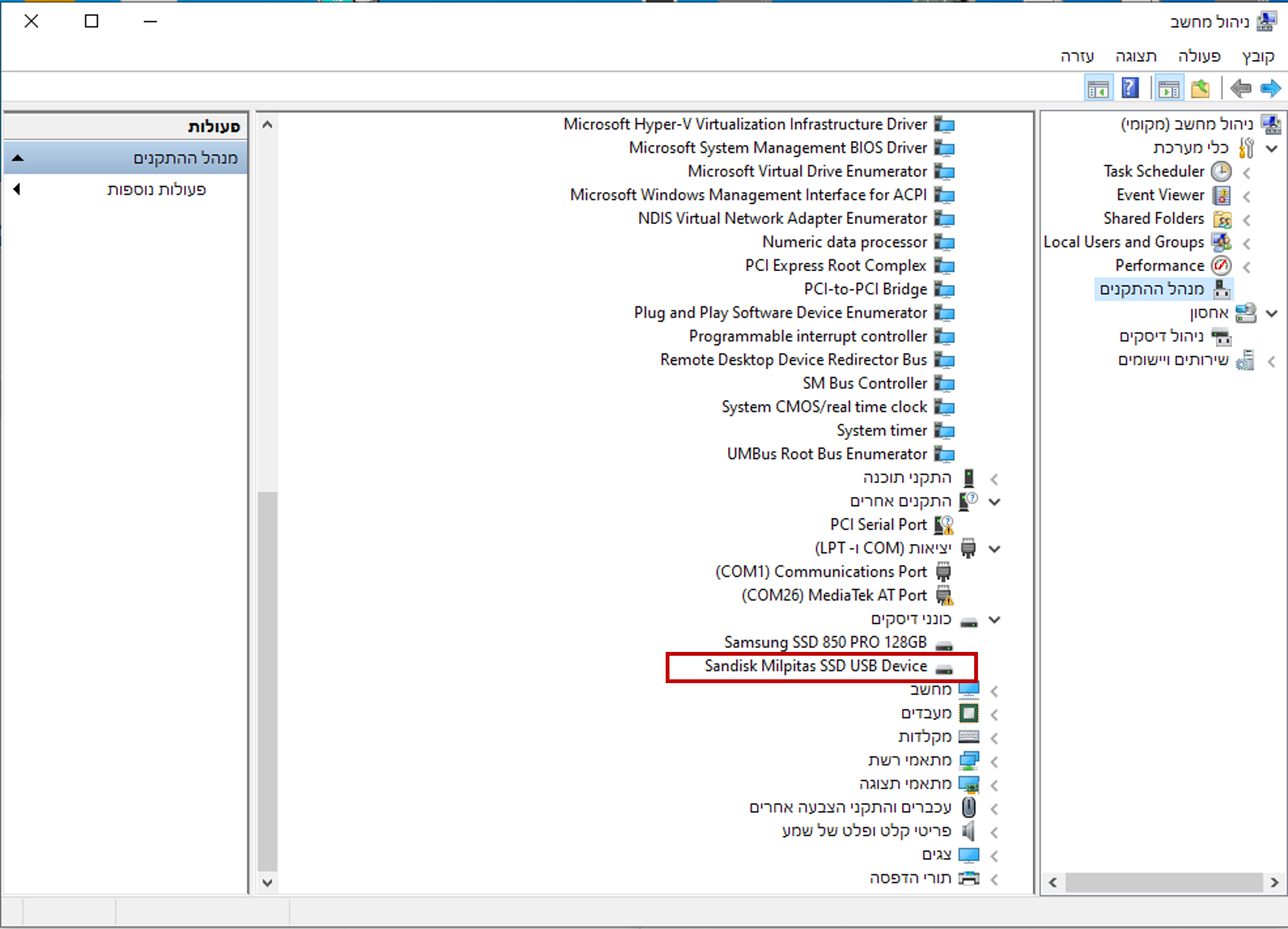
Task: Click the Local Users and Groups icon
Action: point(1221,242)
